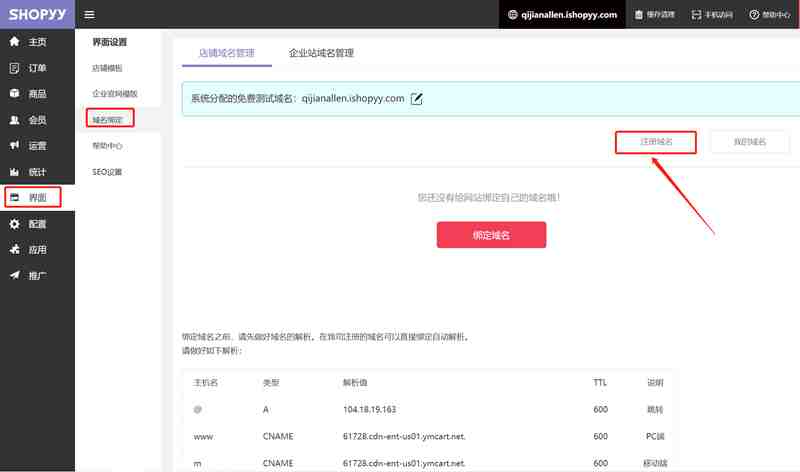Click the 注册域名 outlined button

(656, 142)
